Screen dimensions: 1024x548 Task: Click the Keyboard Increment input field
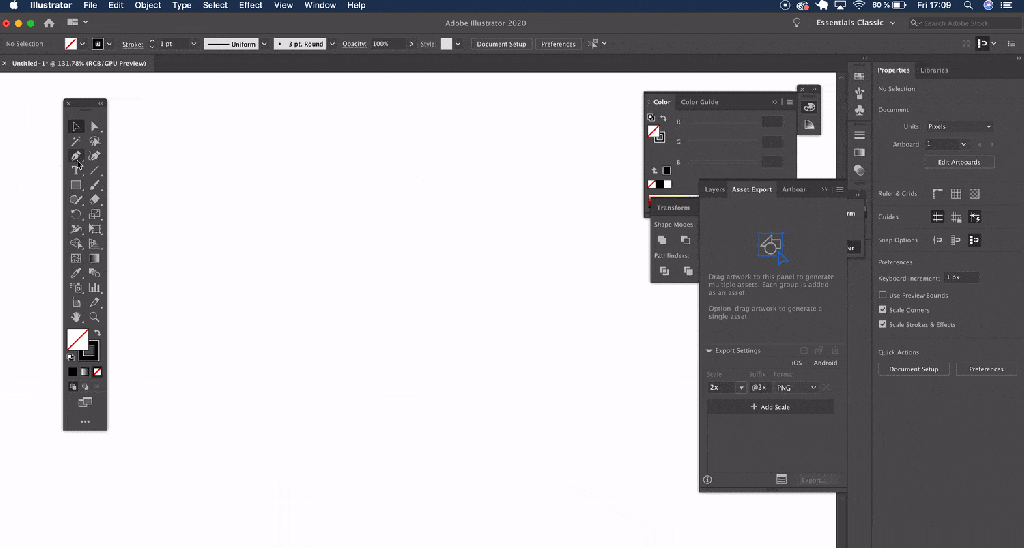coord(961,278)
